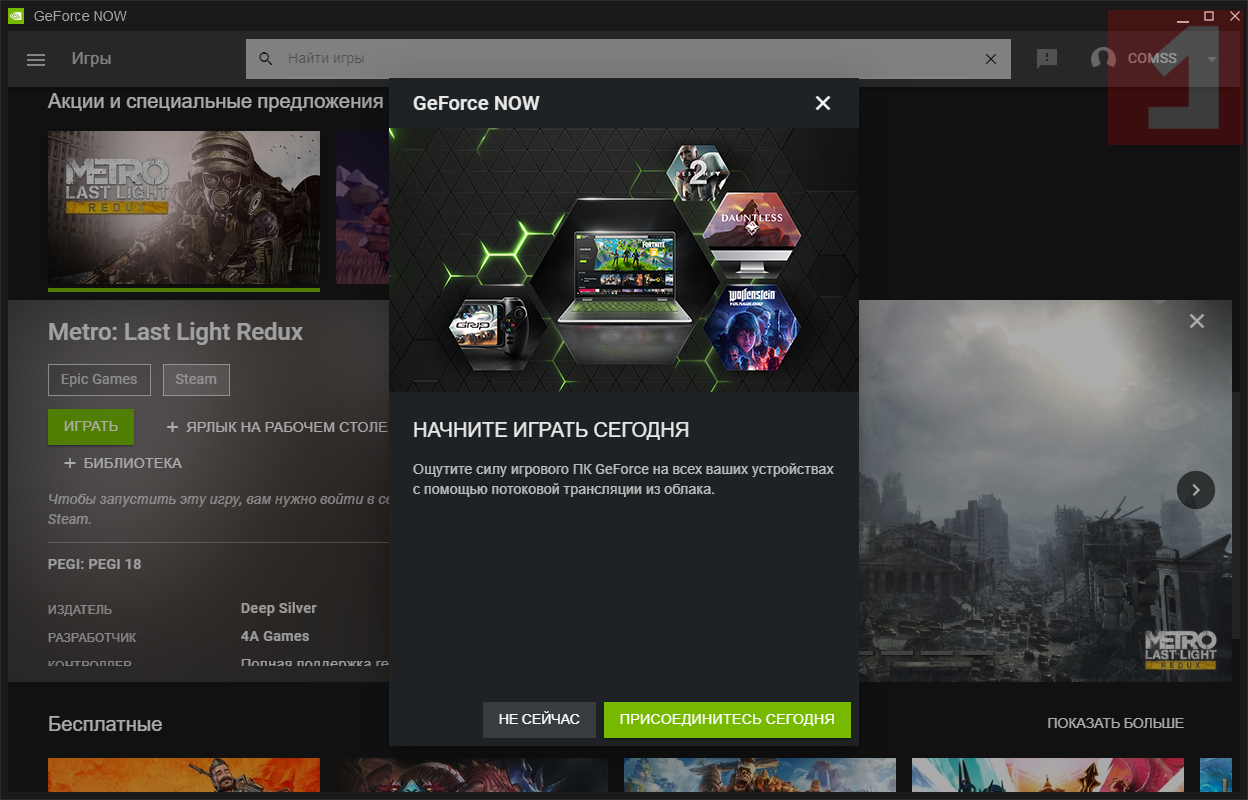This screenshot has height=800, width=1248.
Task: Select the Epic Games store option
Action: (x=99, y=379)
